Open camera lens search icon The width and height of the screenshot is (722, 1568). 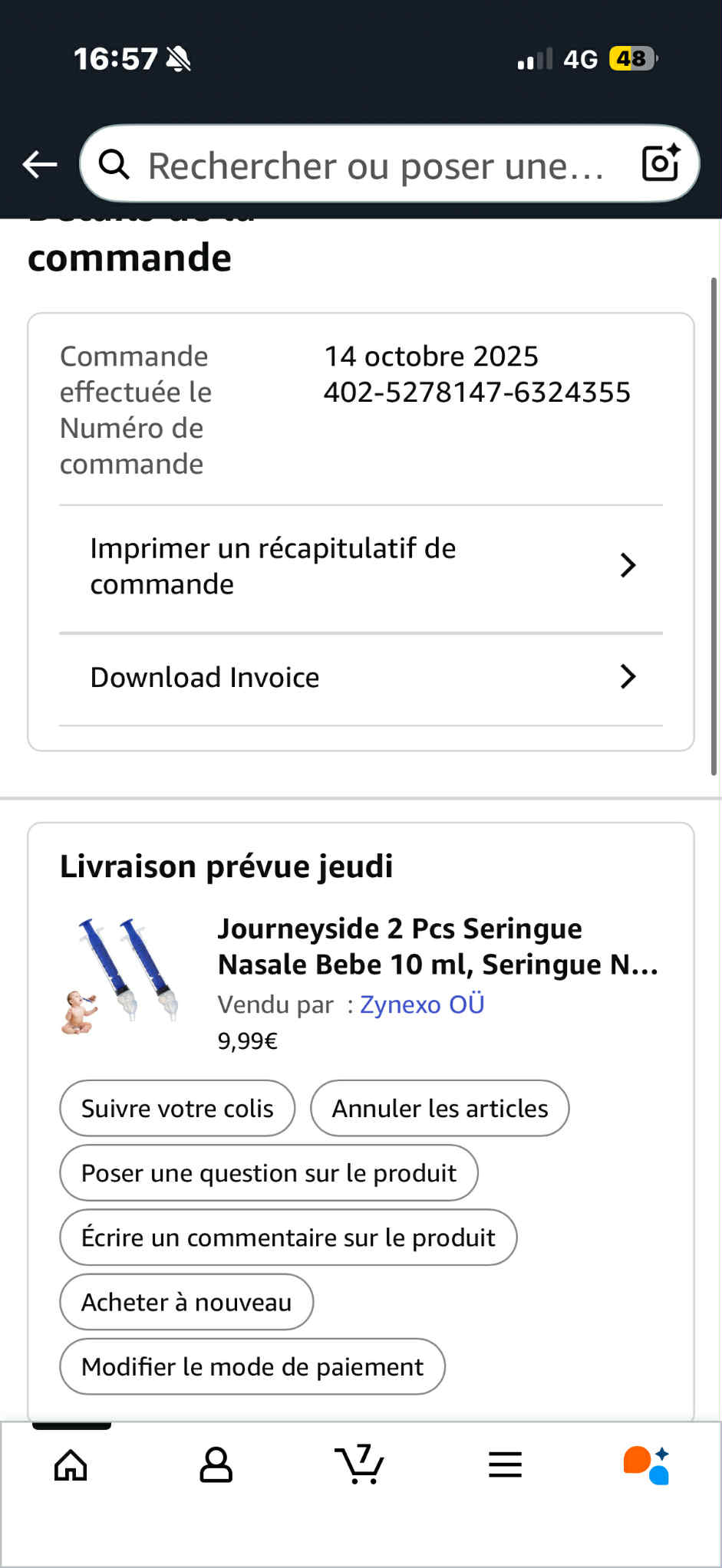click(661, 163)
